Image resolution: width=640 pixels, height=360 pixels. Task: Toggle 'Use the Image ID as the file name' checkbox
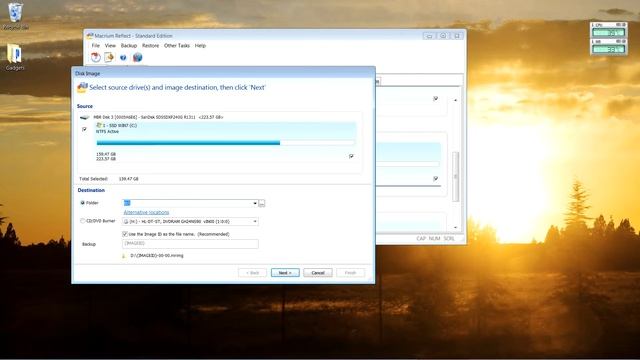pos(125,234)
